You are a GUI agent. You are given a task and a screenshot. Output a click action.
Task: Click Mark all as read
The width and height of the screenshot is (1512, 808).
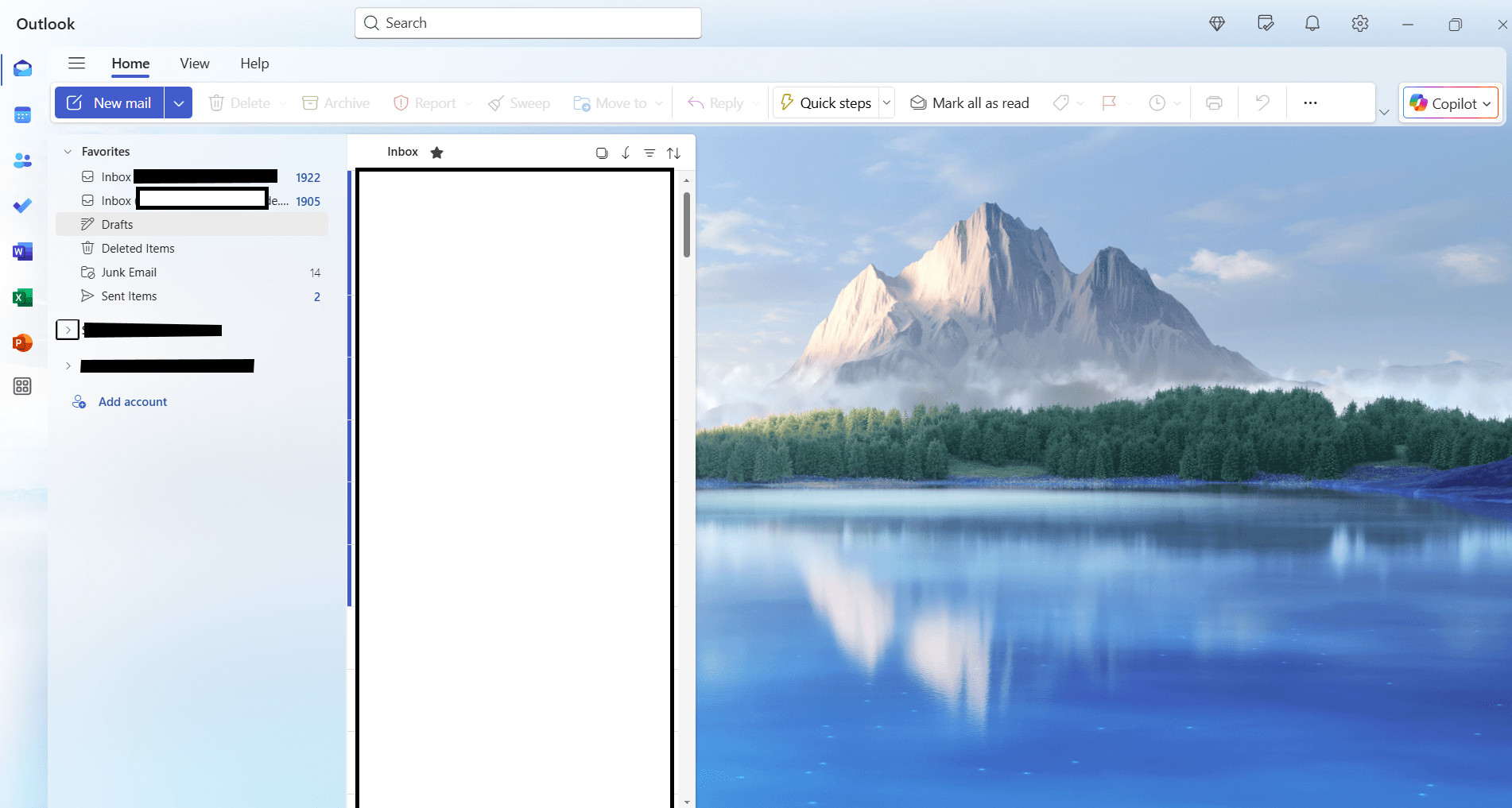click(x=969, y=103)
